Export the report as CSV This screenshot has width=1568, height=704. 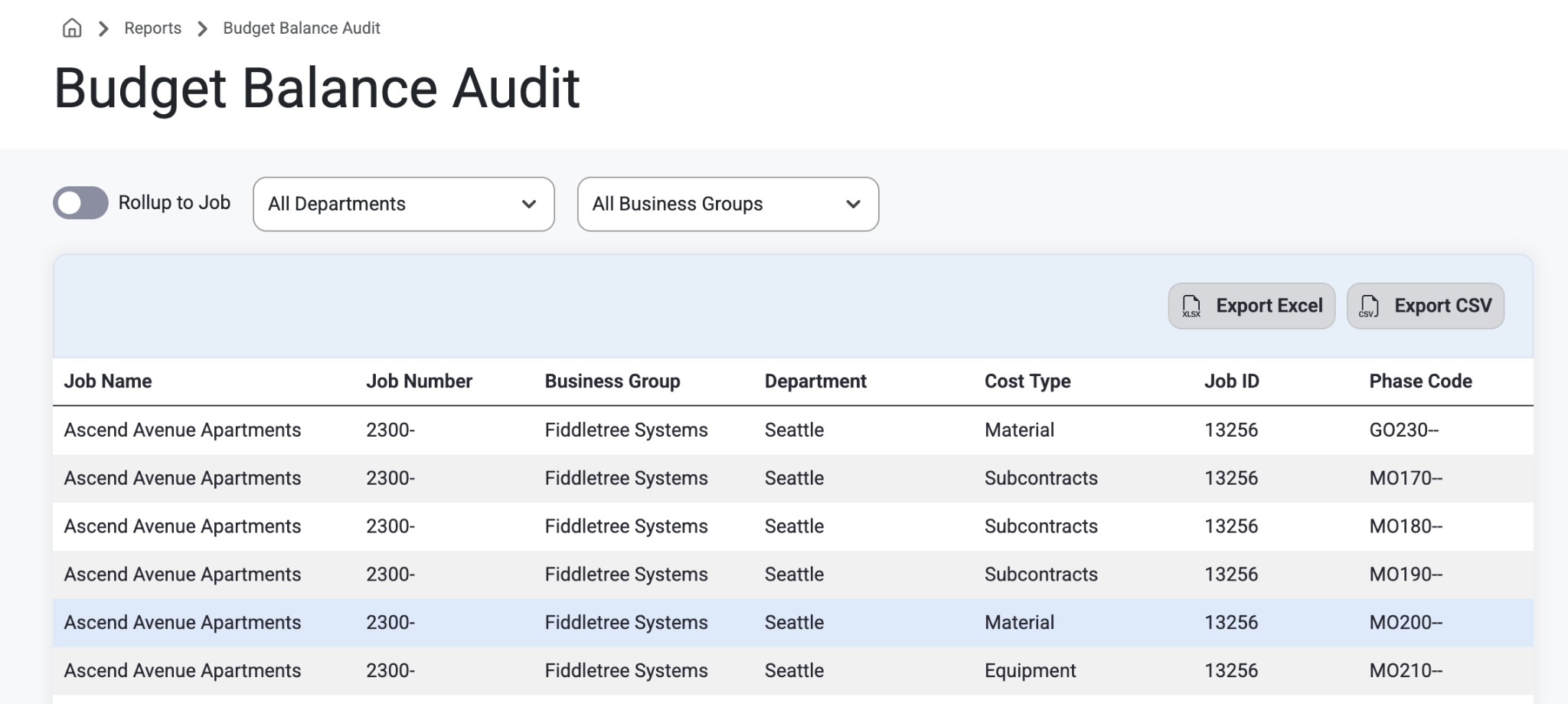coord(1426,306)
